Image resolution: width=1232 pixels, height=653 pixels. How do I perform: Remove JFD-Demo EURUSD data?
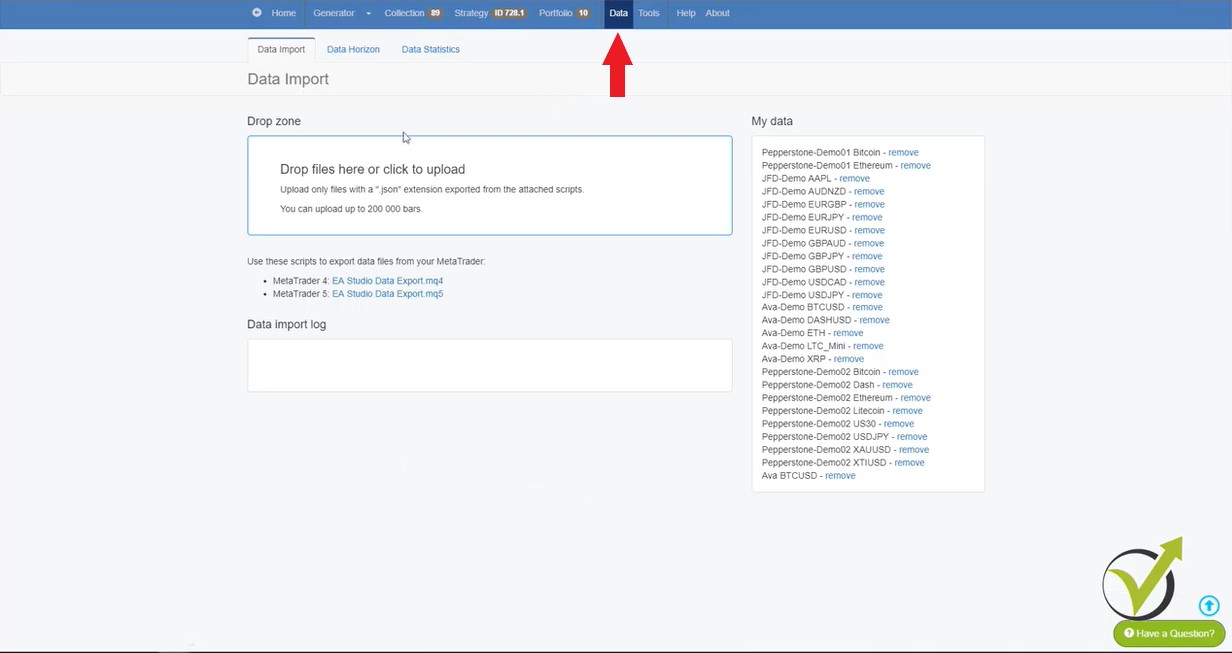(x=869, y=230)
